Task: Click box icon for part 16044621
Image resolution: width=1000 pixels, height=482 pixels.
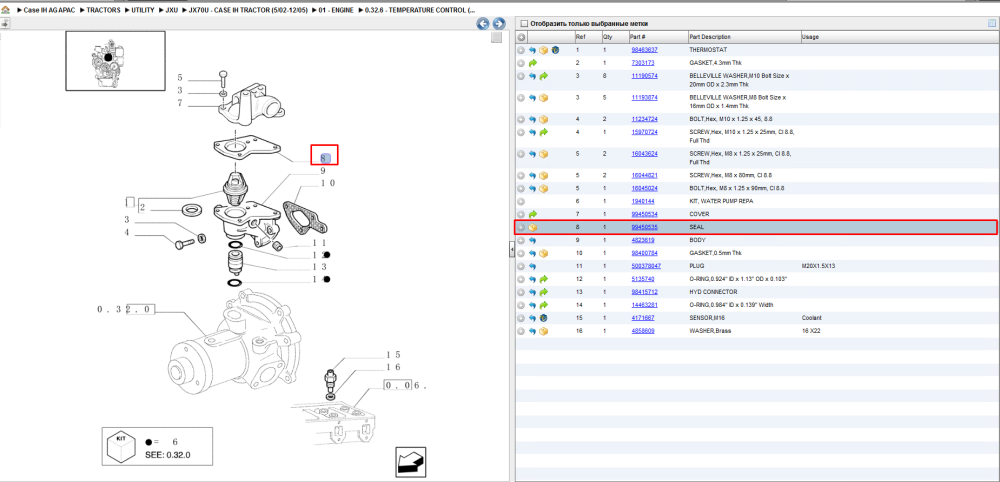Action: click(x=543, y=175)
